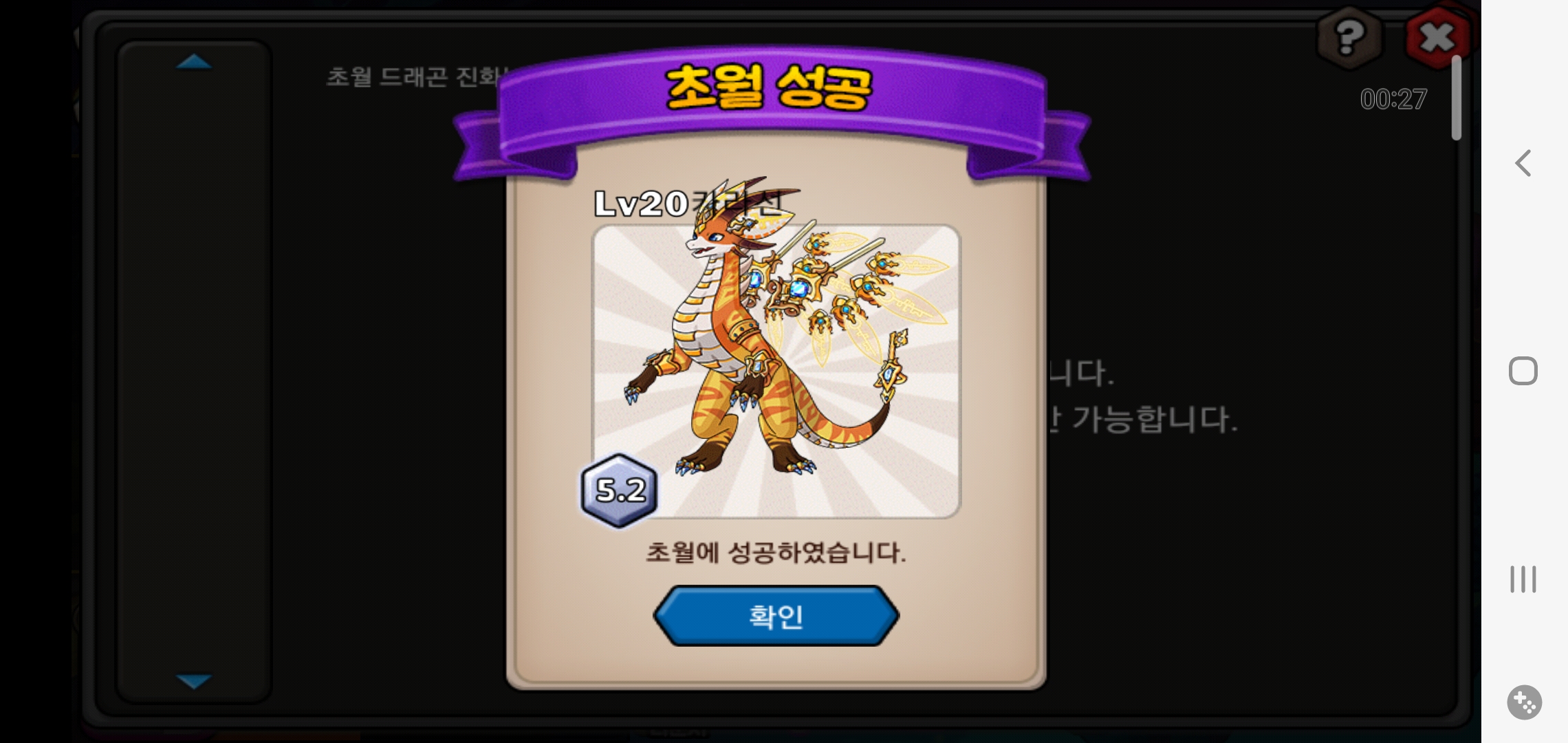Tap the 초월에 성공하였습니다 message text
The width and height of the screenshot is (1568, 743).
[x=776, y=552]
